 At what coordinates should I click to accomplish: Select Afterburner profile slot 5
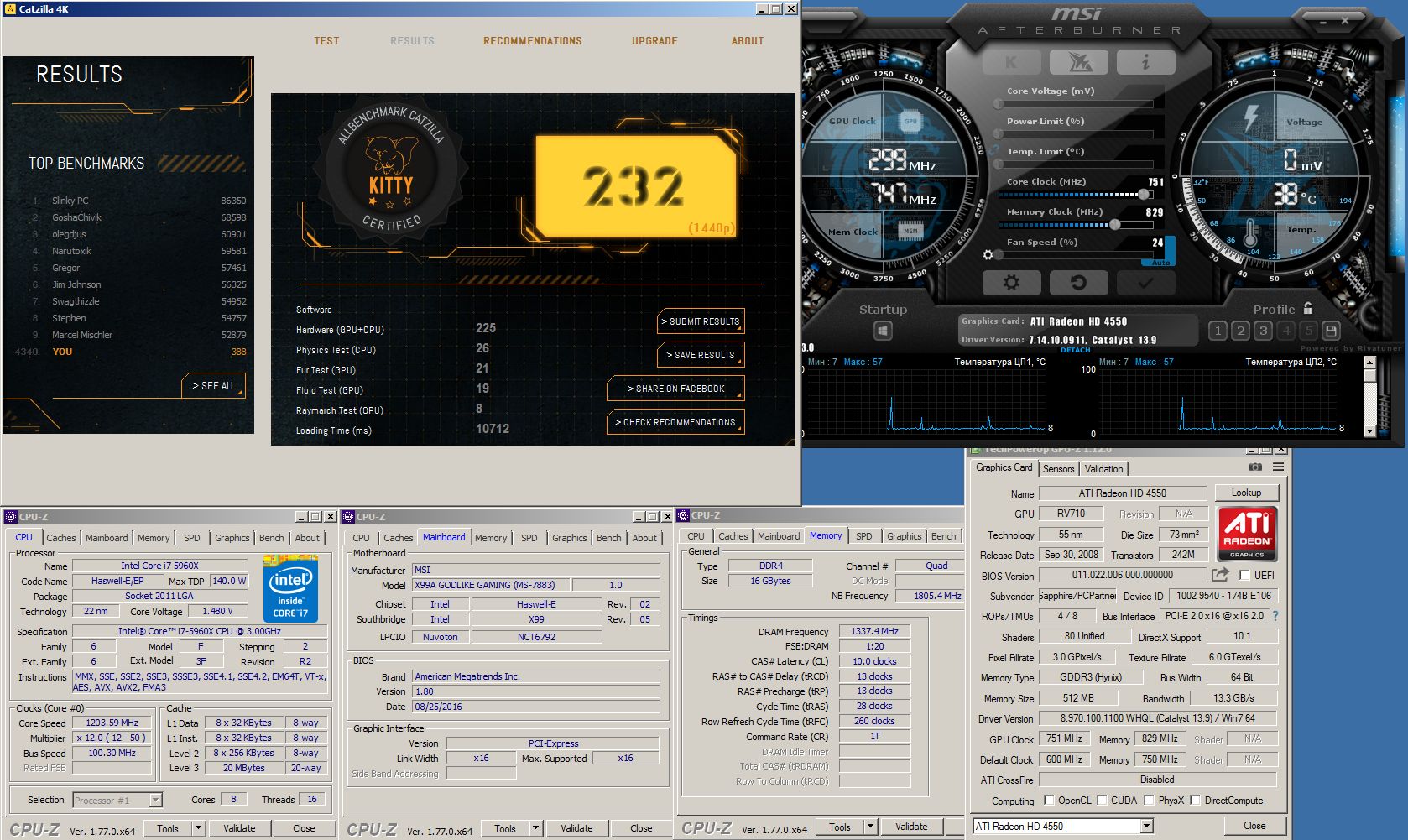(x=1308, y=331)
